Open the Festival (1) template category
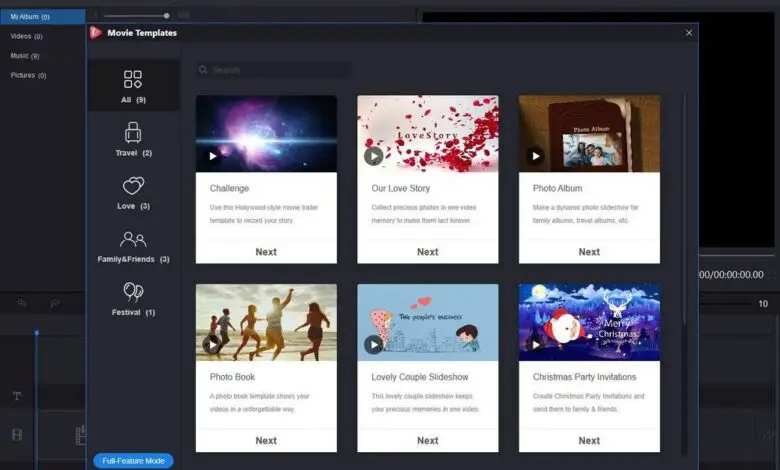 (133, 299)
